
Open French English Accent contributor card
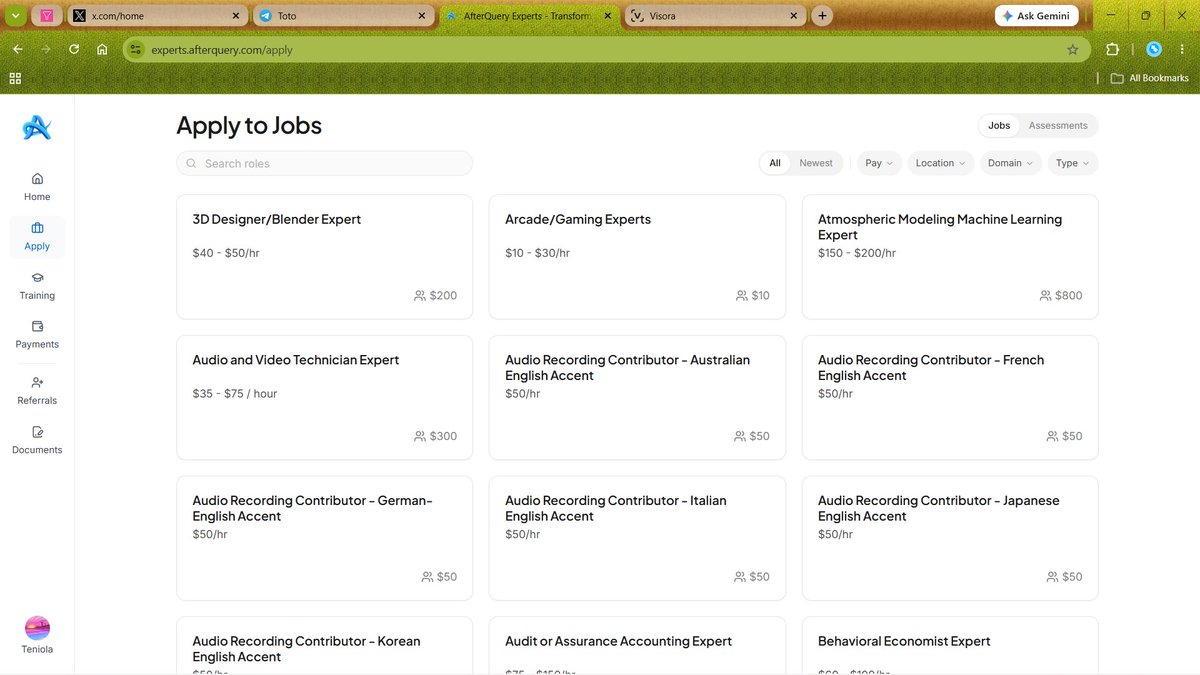click(x=950, y=397)
